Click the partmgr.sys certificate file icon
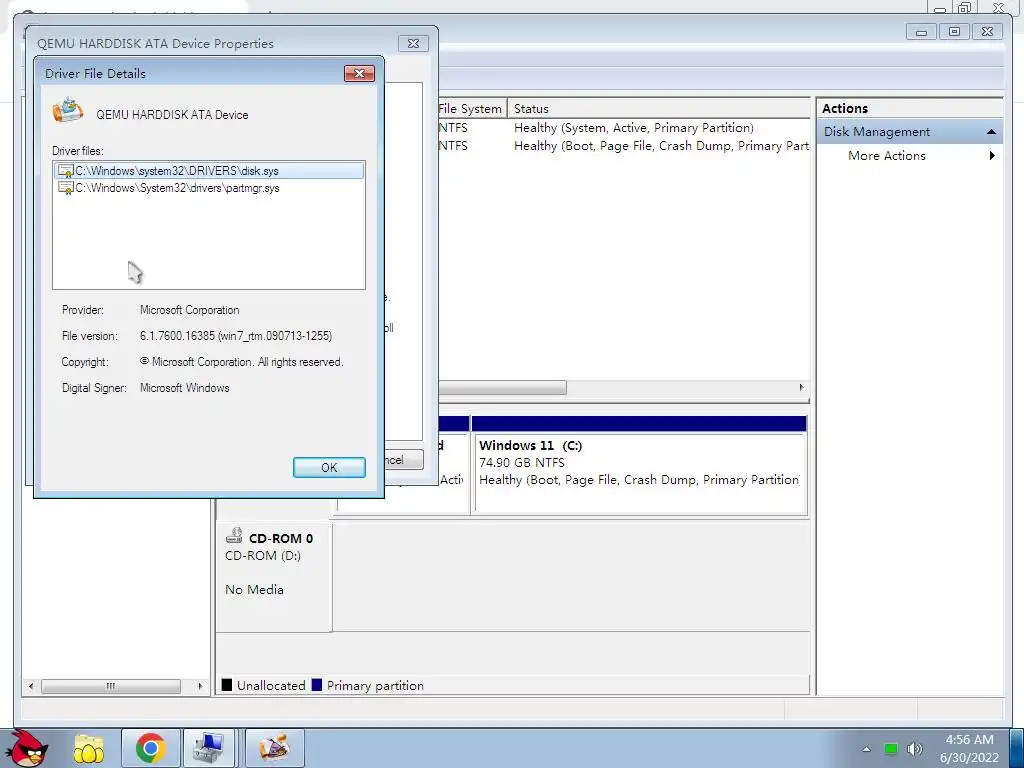The width and height of the screenshot is (1024, 768). tap(65, 188)
